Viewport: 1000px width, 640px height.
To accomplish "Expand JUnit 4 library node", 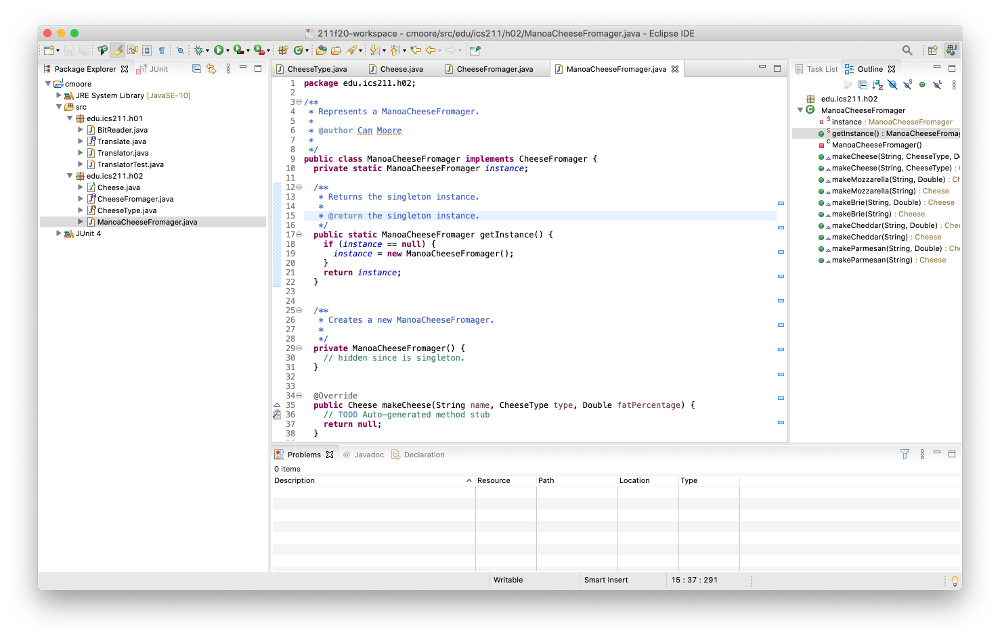I will pos(59,233).
